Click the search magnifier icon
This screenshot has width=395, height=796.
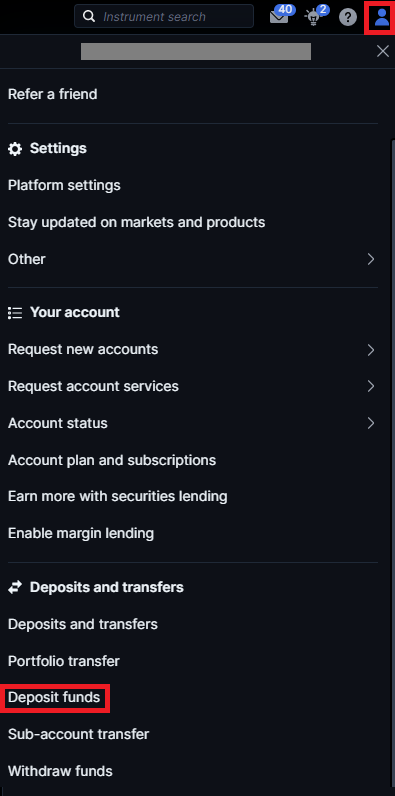[89, 16]
